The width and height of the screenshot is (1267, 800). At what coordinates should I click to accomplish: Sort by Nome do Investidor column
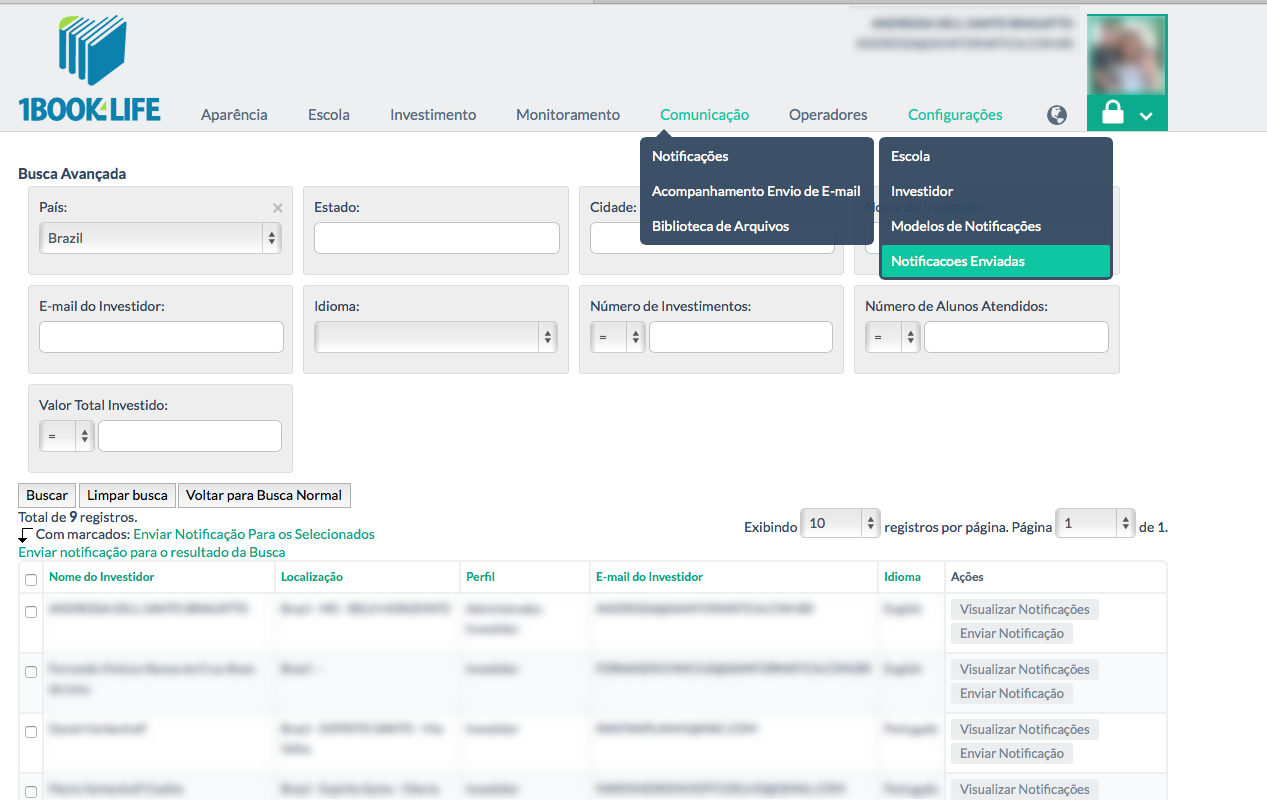tap(102, 577)
